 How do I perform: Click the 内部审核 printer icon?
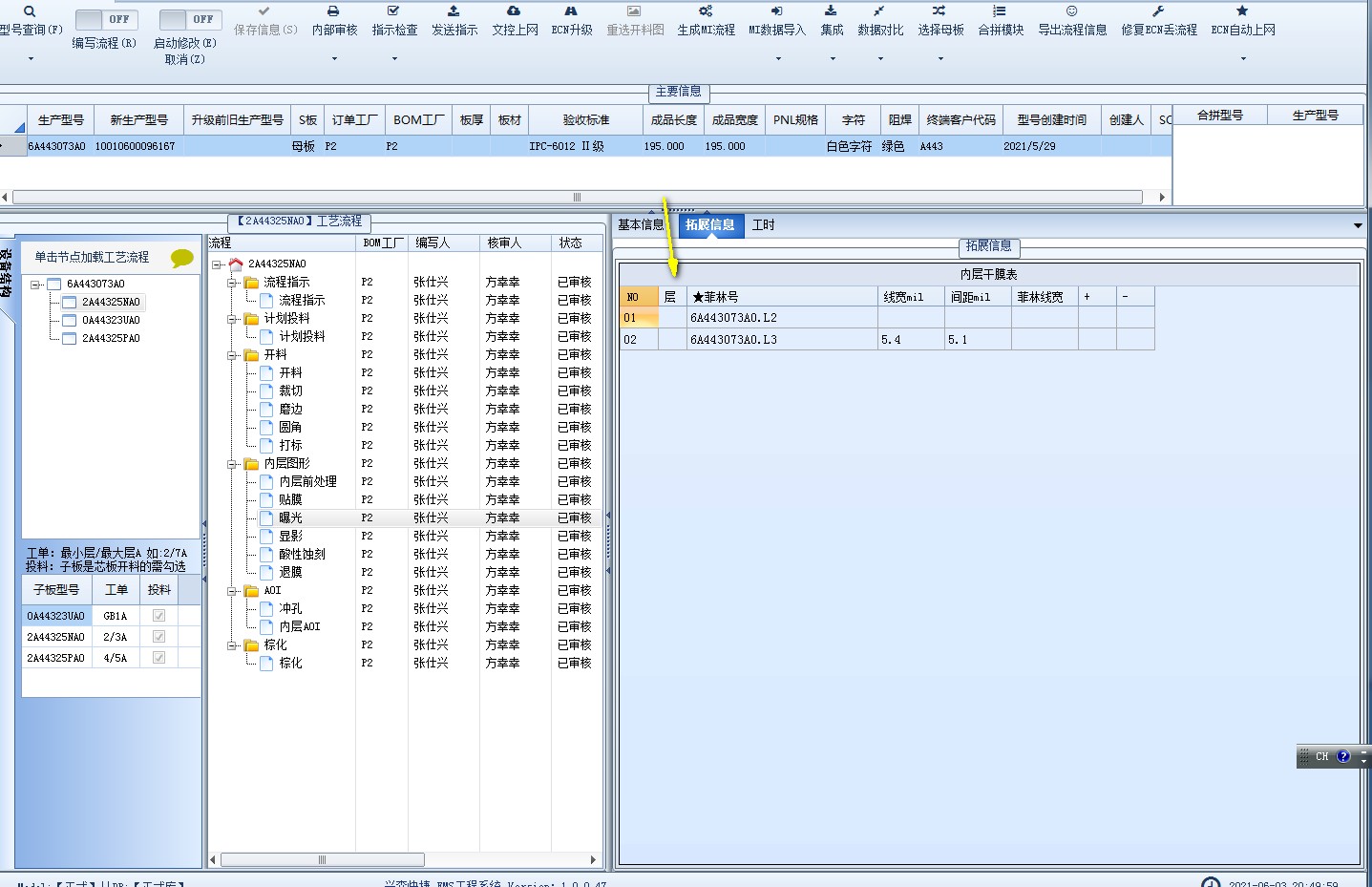point(333,11)
